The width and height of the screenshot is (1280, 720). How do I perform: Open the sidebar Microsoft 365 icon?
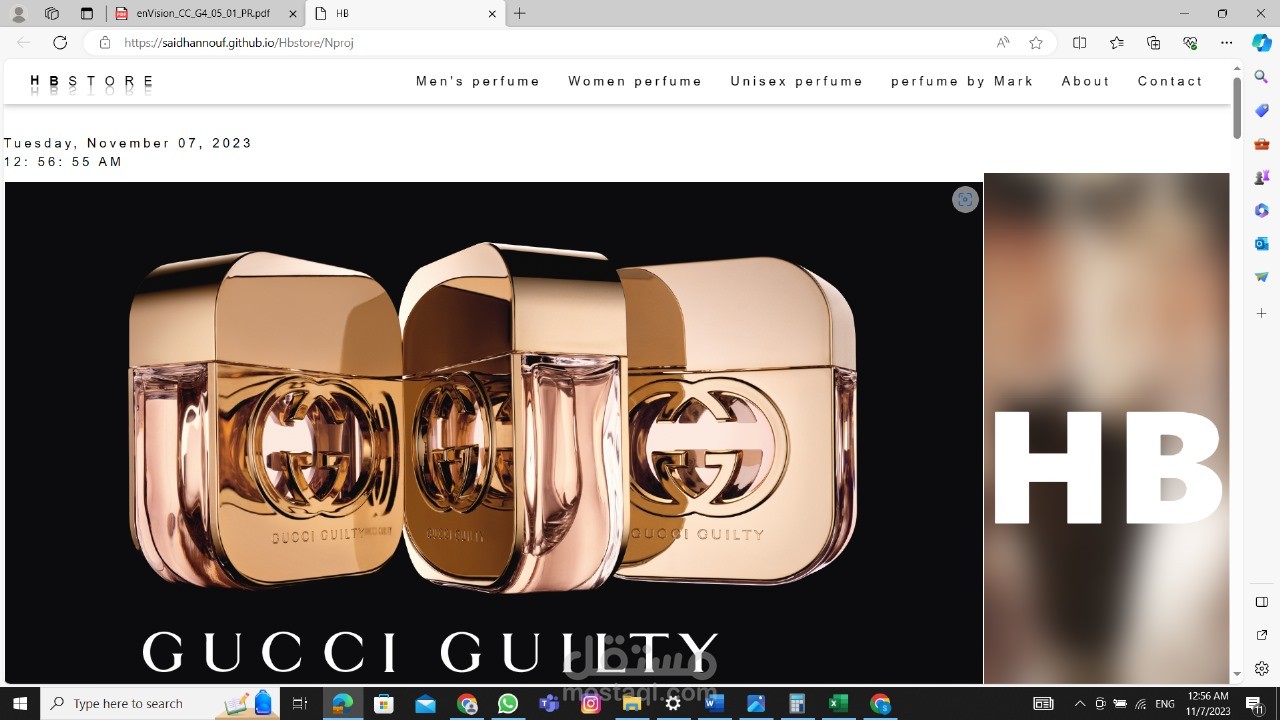click(x=1262, y=211)
